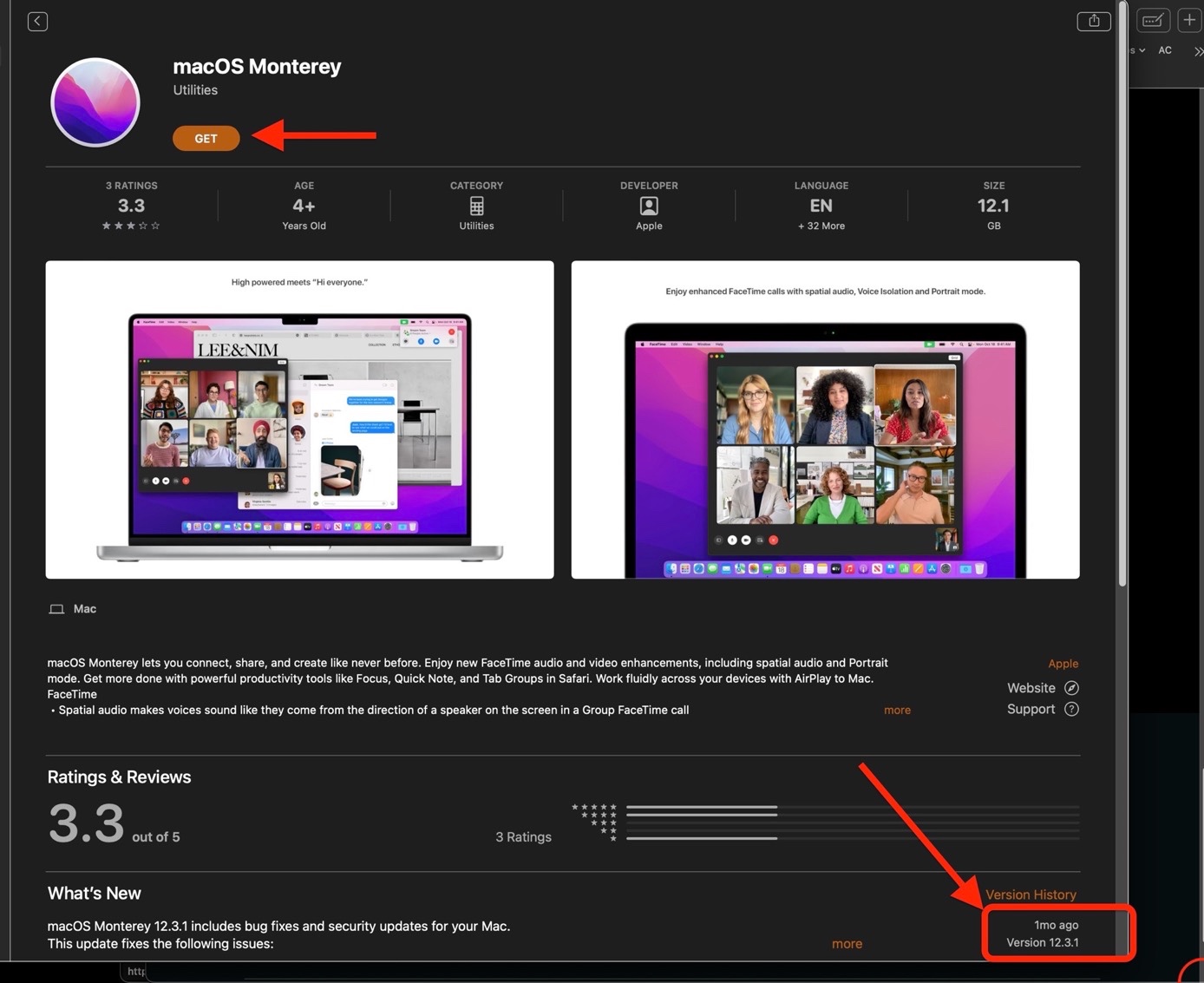Click the laptop icon beside the Mac label
The height and width of the screenshot is (983, 1204).
click(56, 609)
